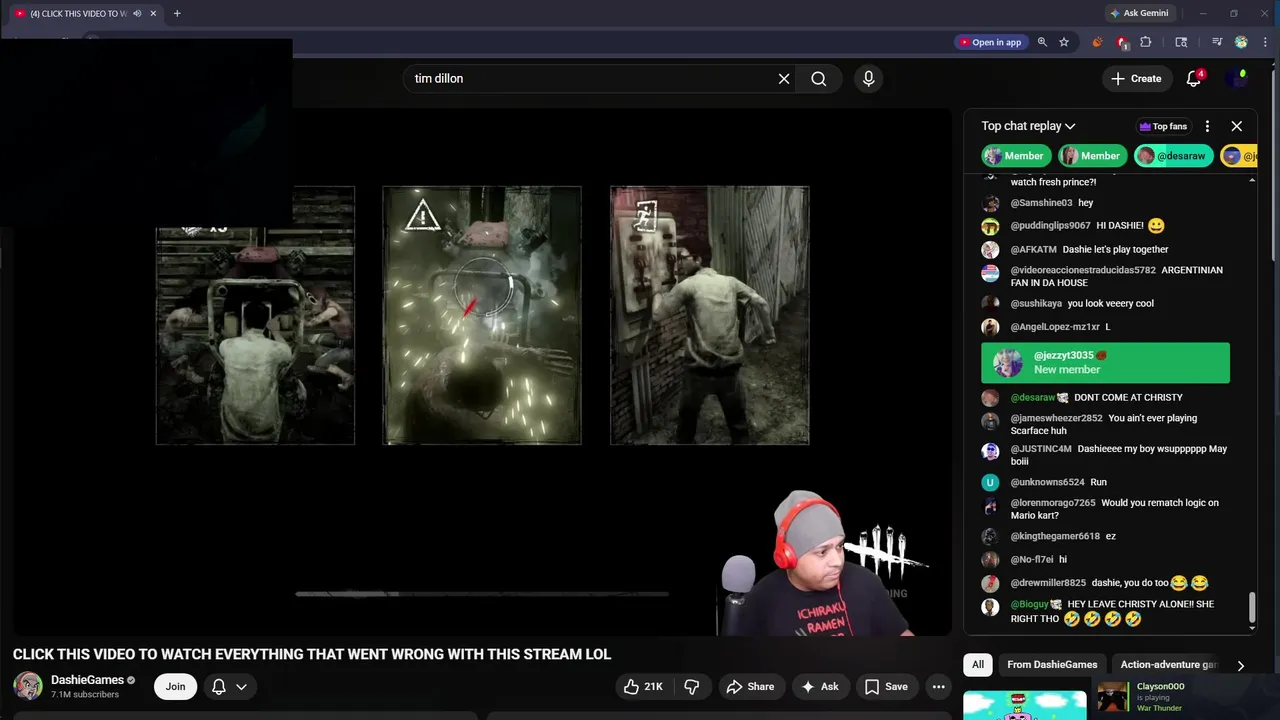The width and height of the screenshot is (1280, 720).
Task: Click @JUSTINC4M chat username
Action: (x=1041, y=449)
